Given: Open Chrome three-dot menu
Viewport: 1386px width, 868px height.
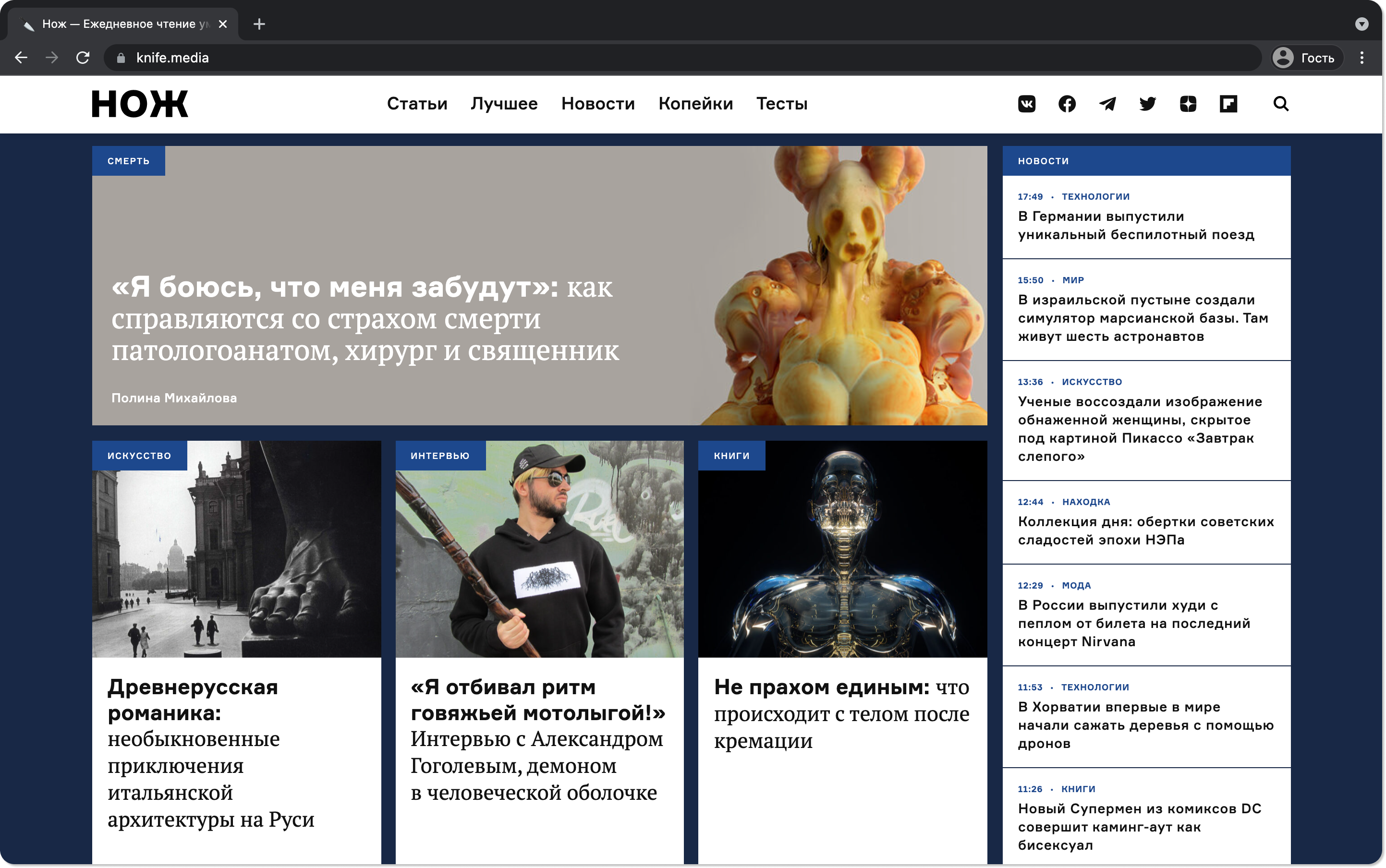Looking at the screenshot, I should click(1362, 58).
